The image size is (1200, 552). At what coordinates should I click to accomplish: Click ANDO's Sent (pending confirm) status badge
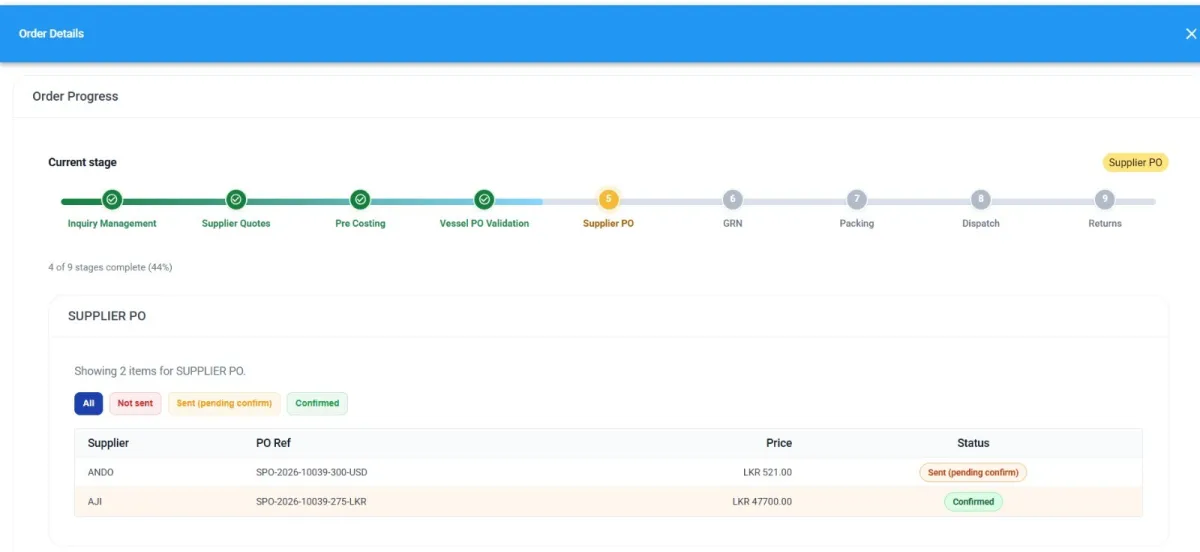[973, 472]
